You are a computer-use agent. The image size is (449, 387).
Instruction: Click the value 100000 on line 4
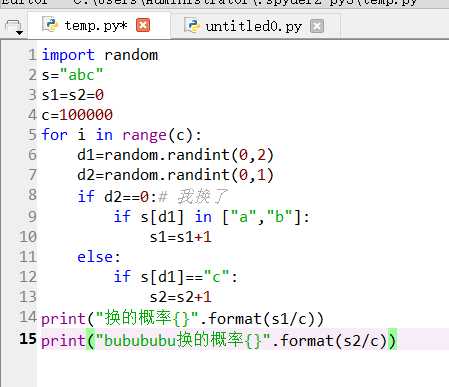[86, 115]
